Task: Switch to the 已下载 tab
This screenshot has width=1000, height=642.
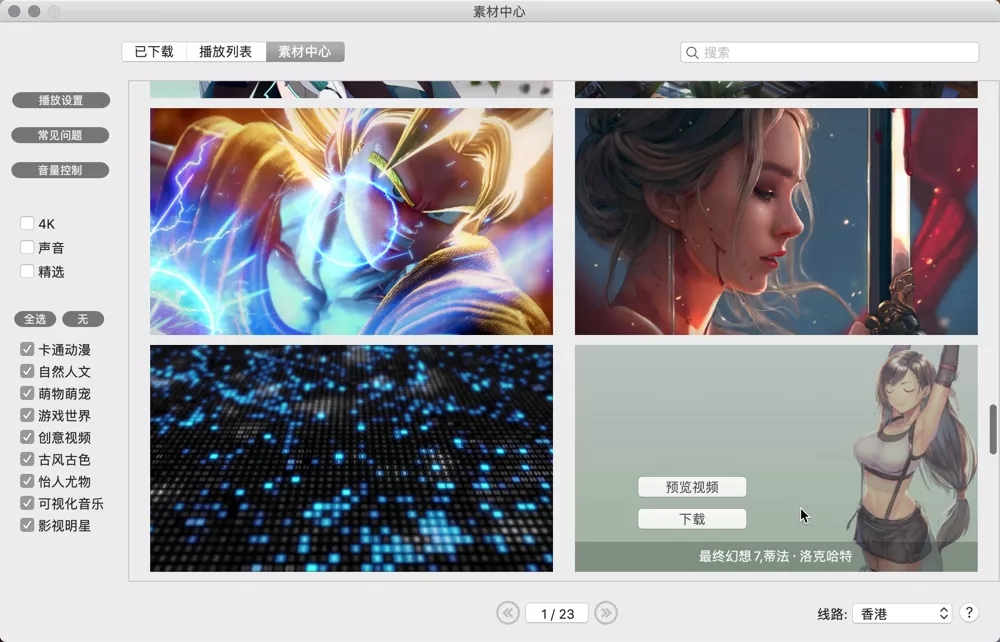Action: click(154, 52)
